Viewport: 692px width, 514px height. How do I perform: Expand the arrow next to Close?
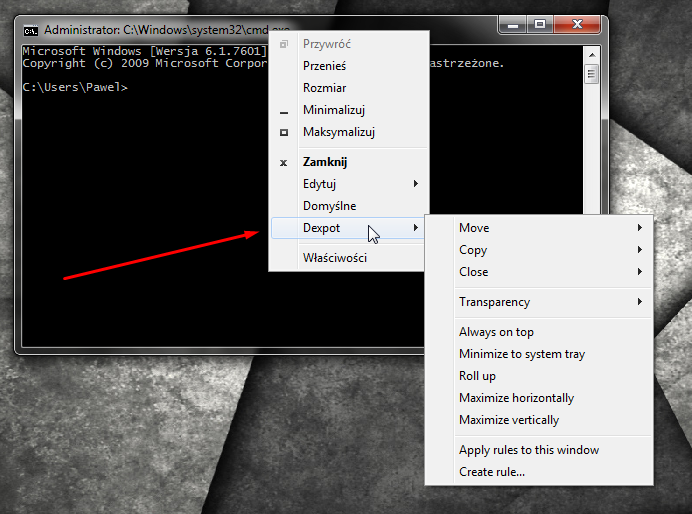coord(640,272)
